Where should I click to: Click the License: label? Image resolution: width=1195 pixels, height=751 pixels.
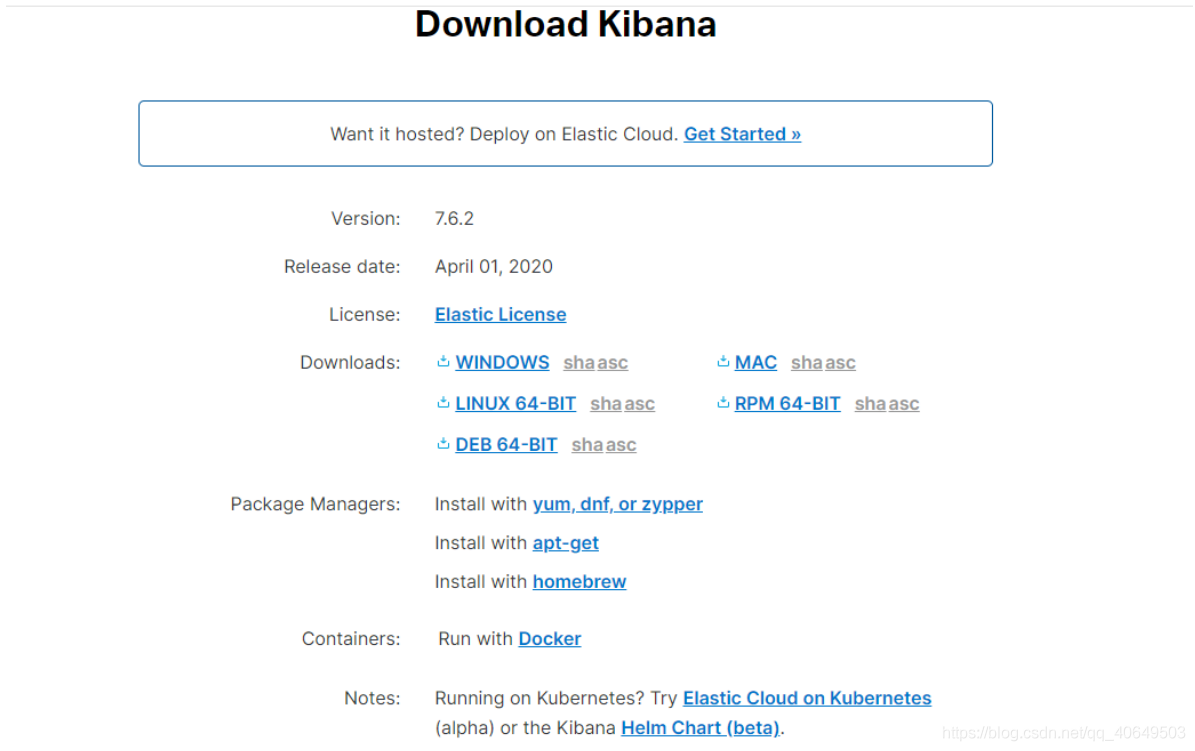pos(365,315)
